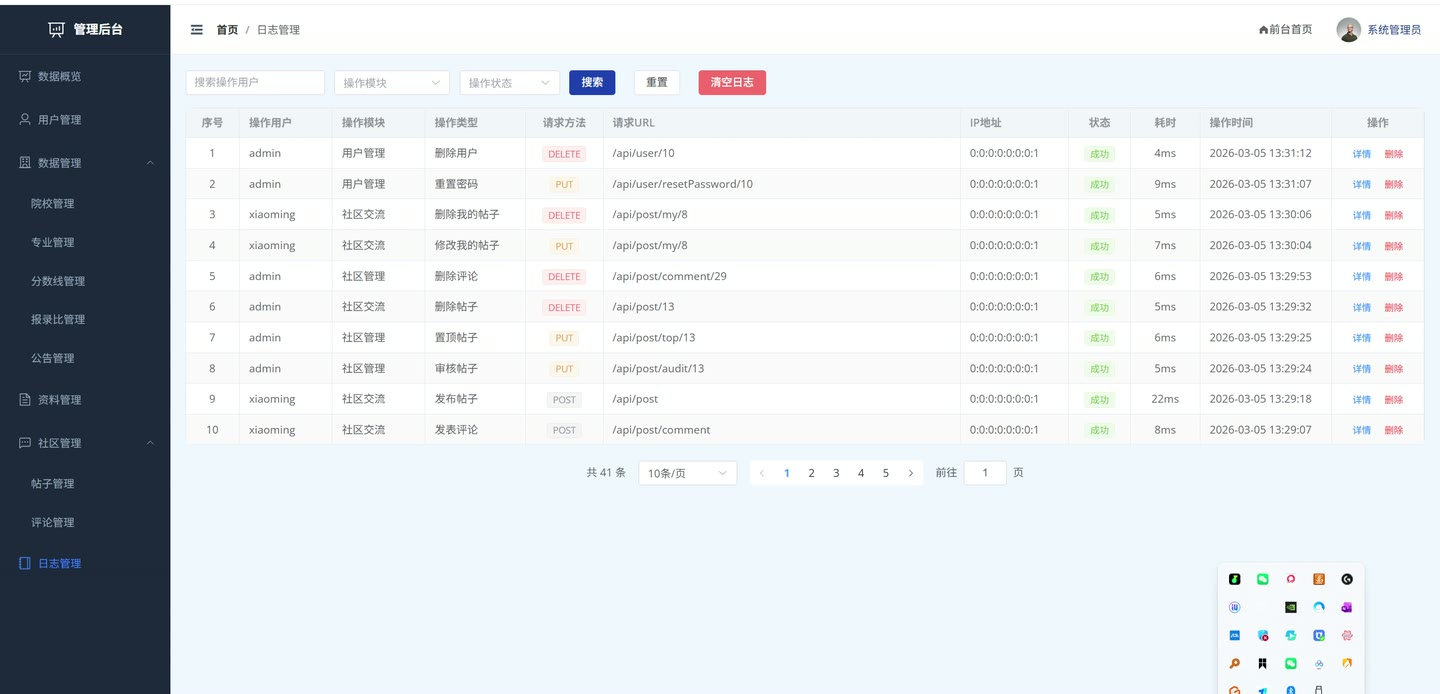Click the red 清空日志 button
The height and width of the screenshot is (694, 1440).
click(x=732, y=83)
